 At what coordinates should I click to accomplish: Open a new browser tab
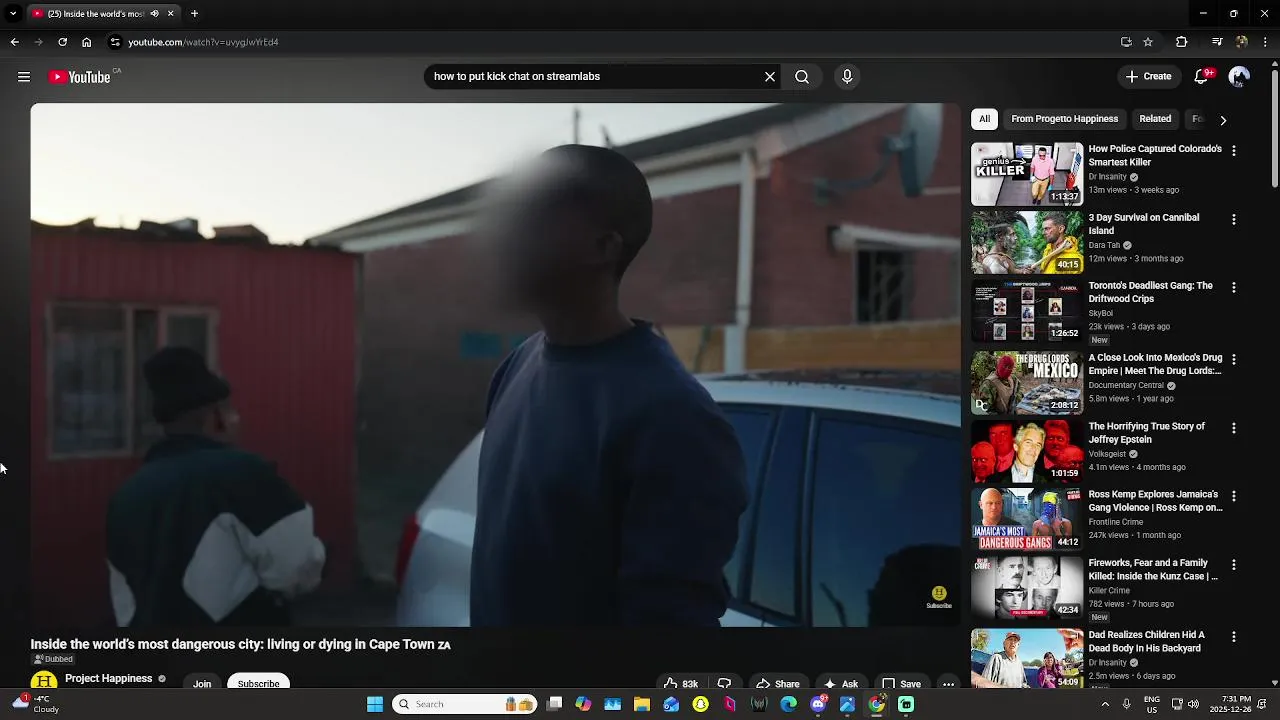[194, 14]
